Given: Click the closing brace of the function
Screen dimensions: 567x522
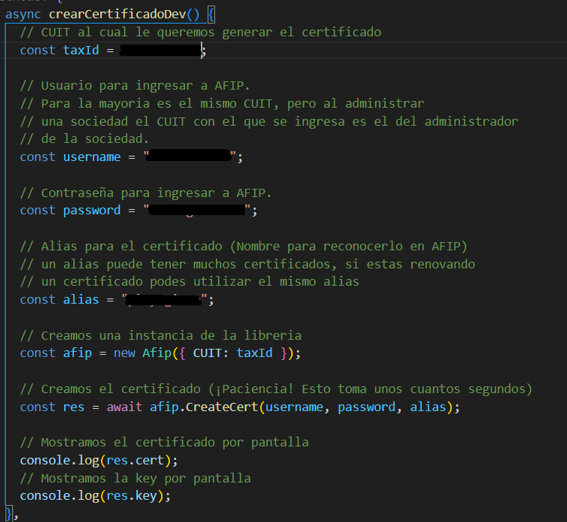Looking at the screenshot, I should click(9, 514).
